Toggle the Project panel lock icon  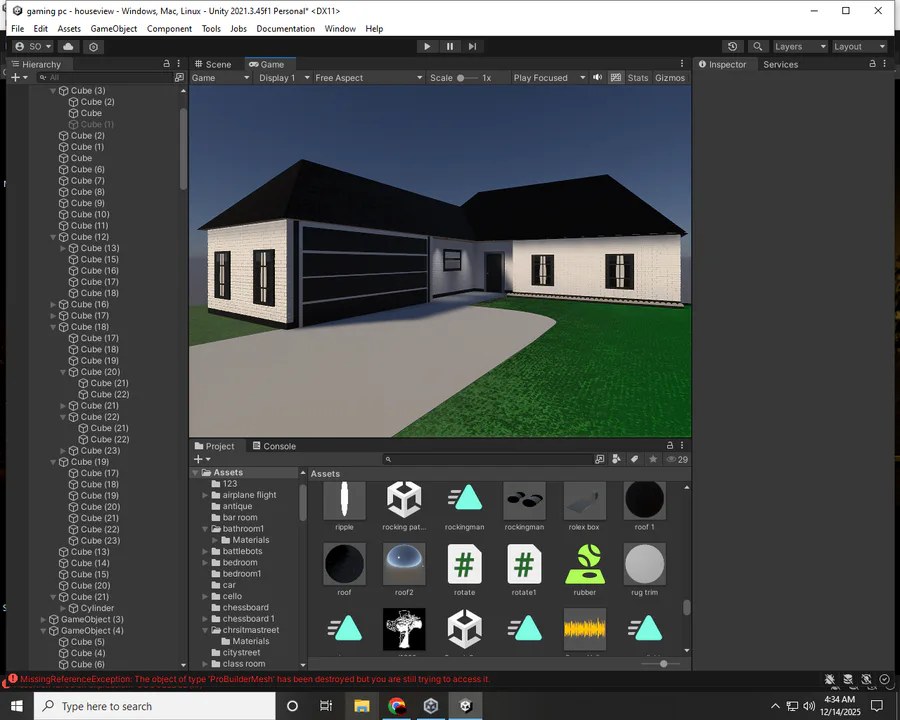pos(670,446)
